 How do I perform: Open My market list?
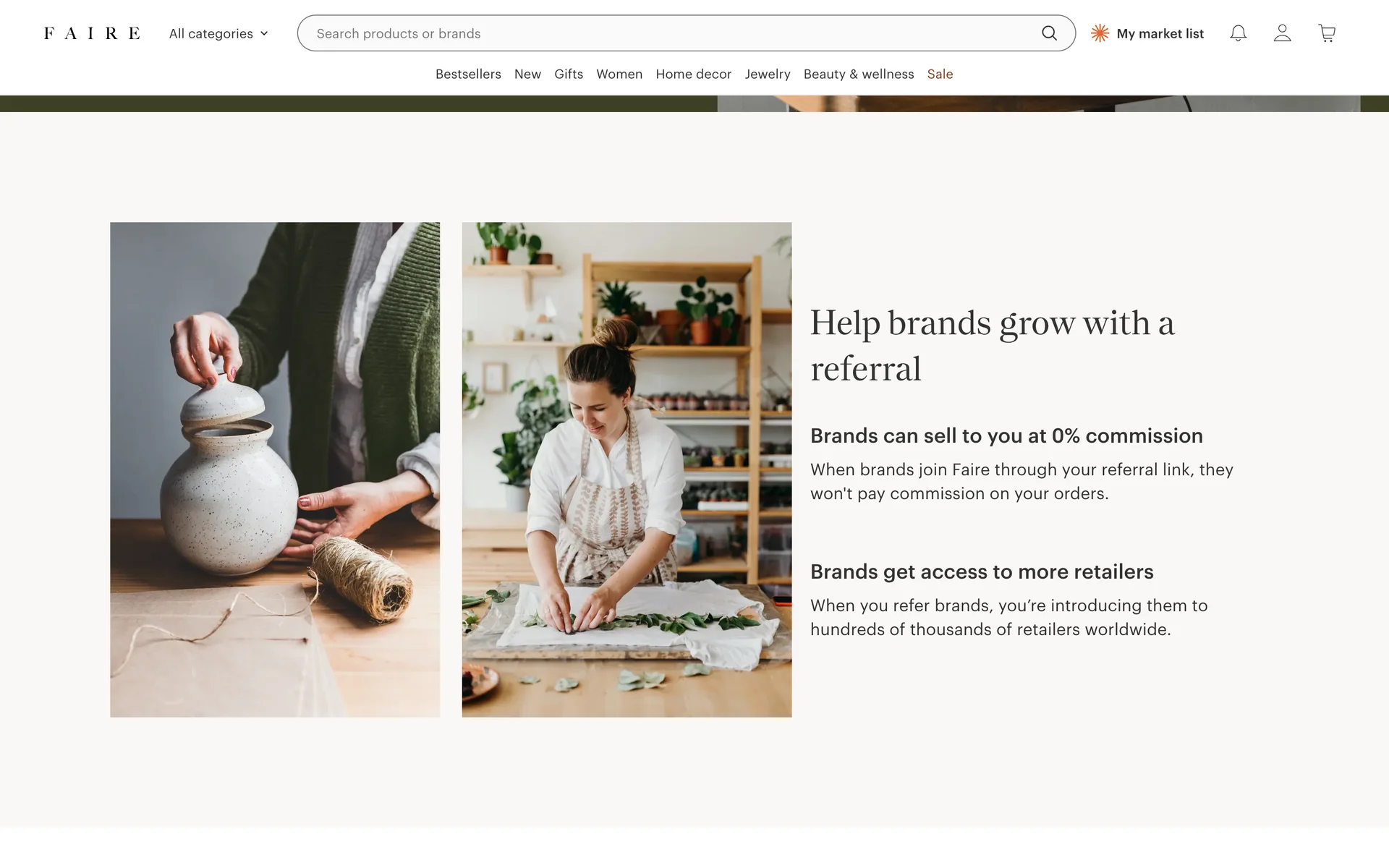1160,33
